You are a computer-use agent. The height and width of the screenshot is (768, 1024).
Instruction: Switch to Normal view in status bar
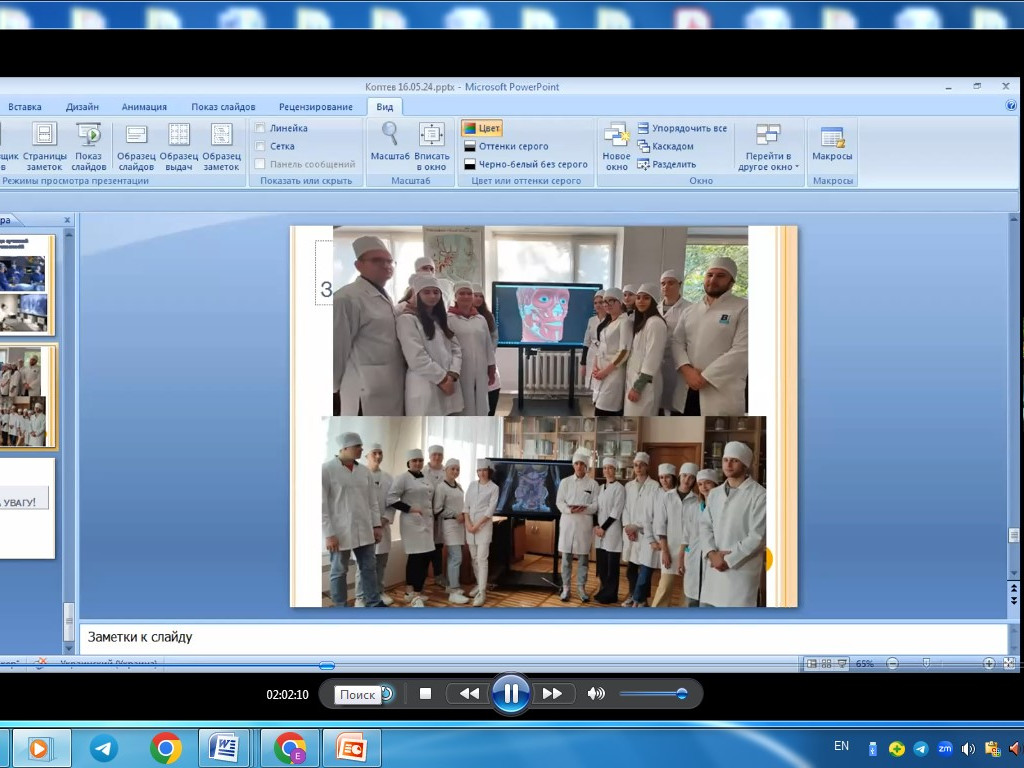pyautogui.click(x=812, y=664)
